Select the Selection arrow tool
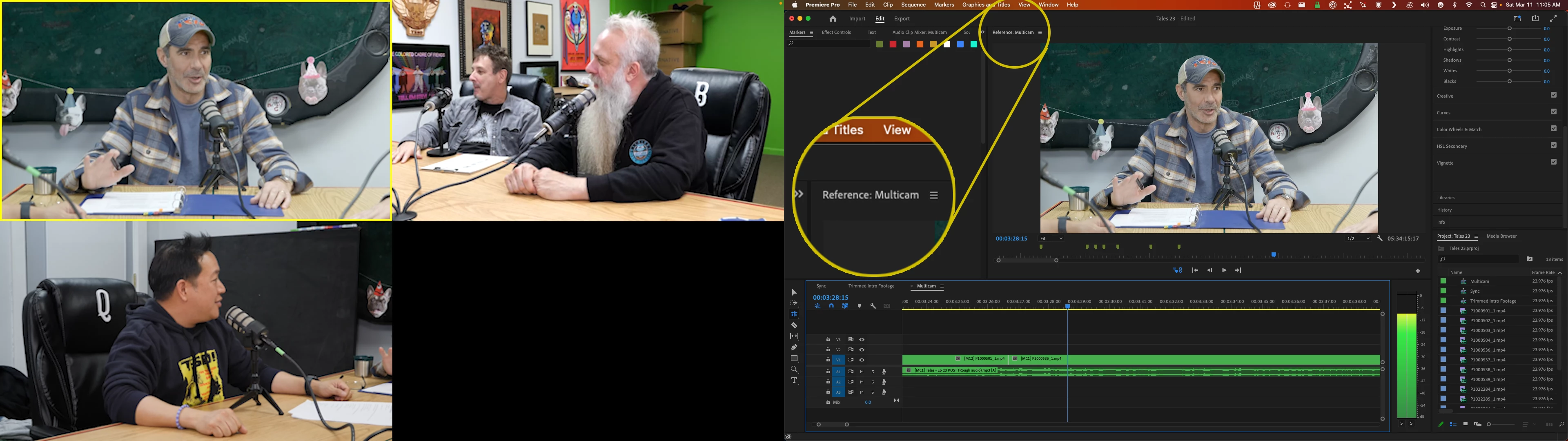The width and height of the screenshot is (1568, 441). (794, 292)
